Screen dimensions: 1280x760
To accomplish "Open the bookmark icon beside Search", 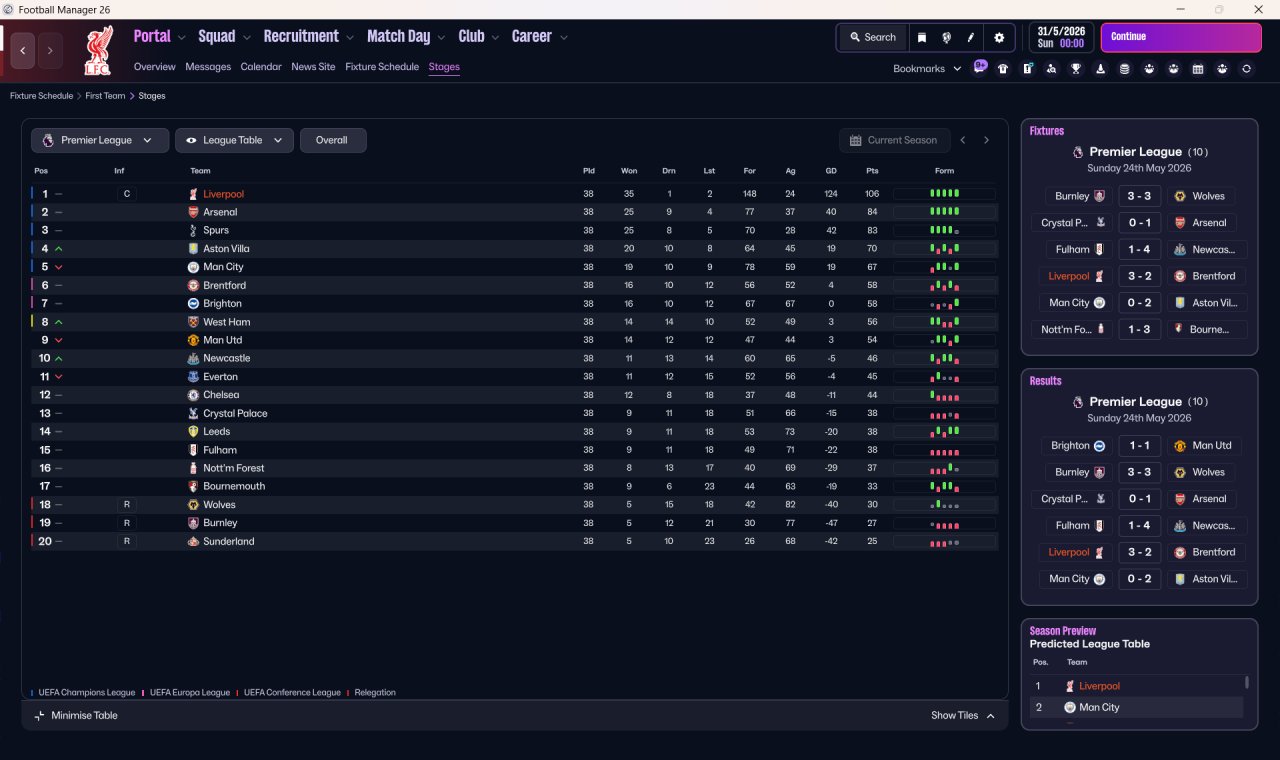I will pos(922,38).
